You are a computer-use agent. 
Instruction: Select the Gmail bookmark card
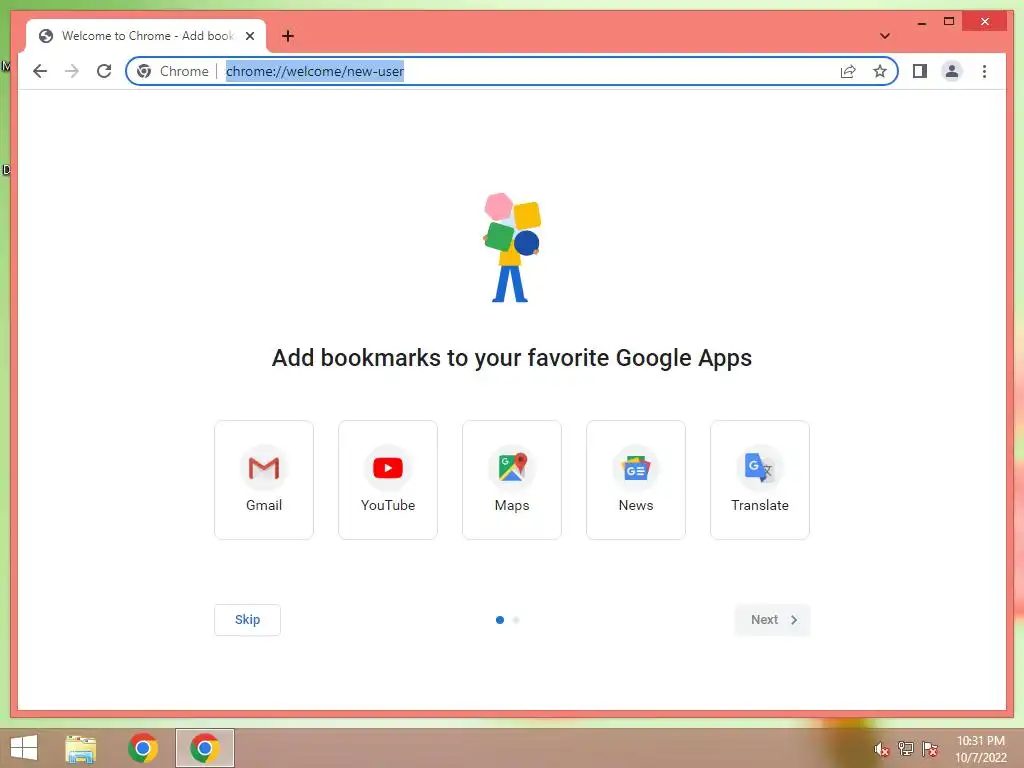tap(264, 480)
